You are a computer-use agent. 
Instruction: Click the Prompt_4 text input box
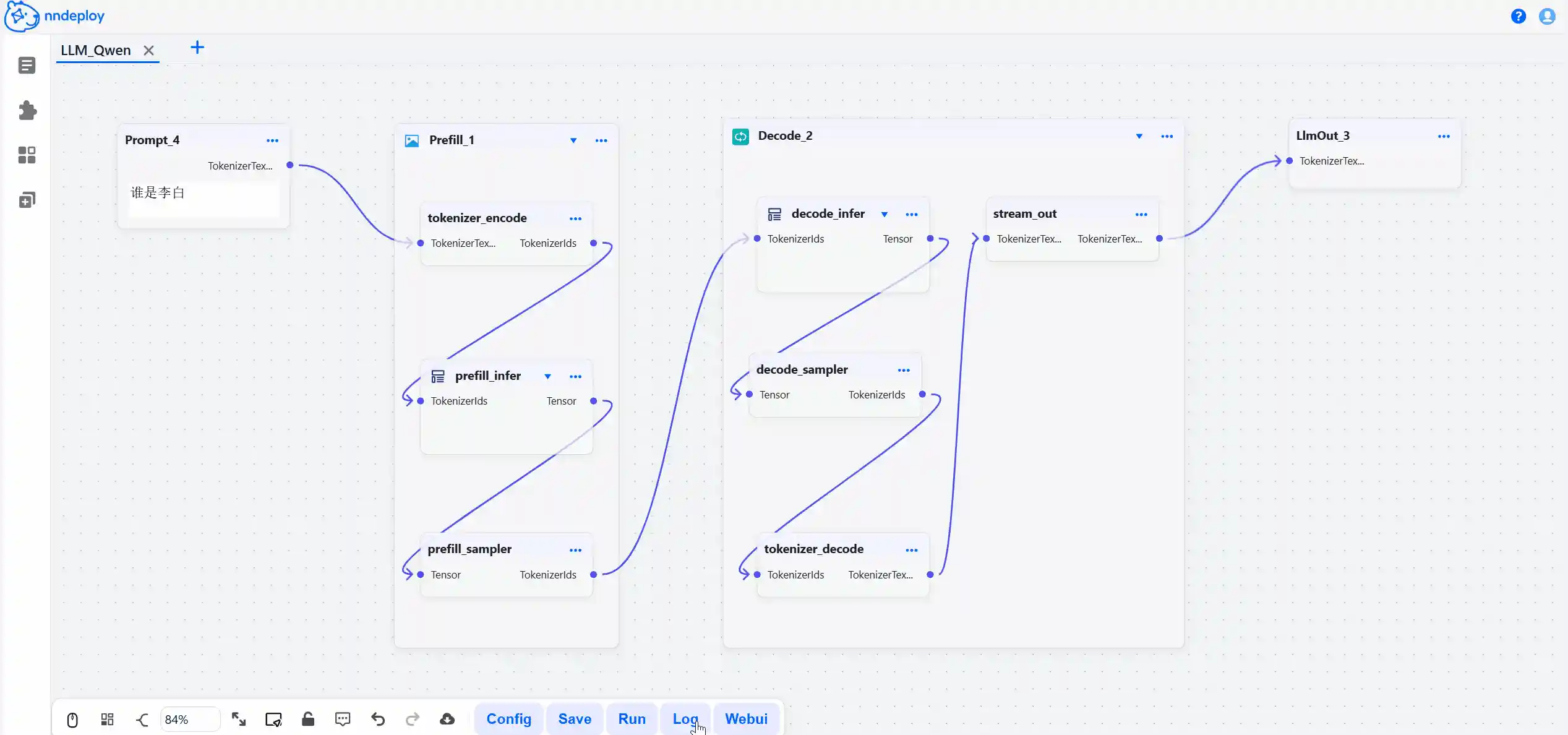click(x=204, y=199)
